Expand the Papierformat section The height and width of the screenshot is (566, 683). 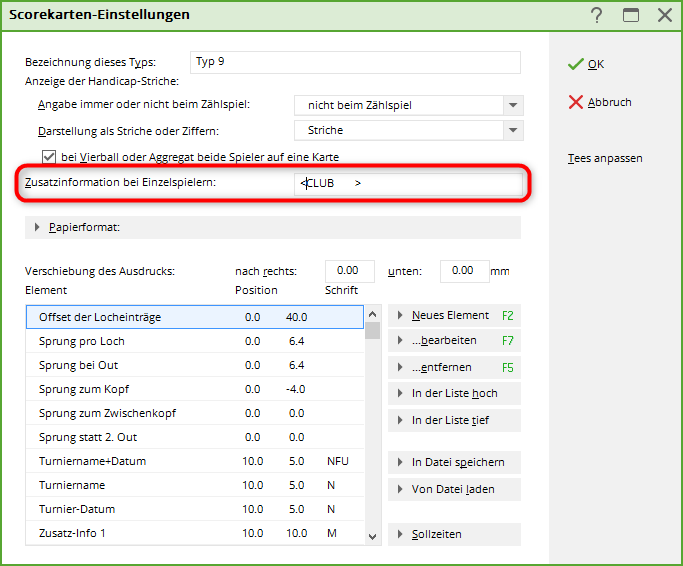(38, 227)
